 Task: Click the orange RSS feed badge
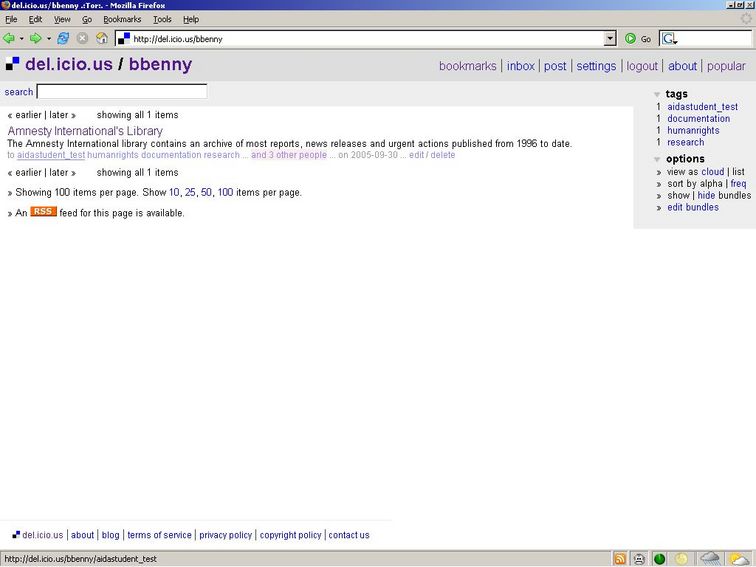43,212
